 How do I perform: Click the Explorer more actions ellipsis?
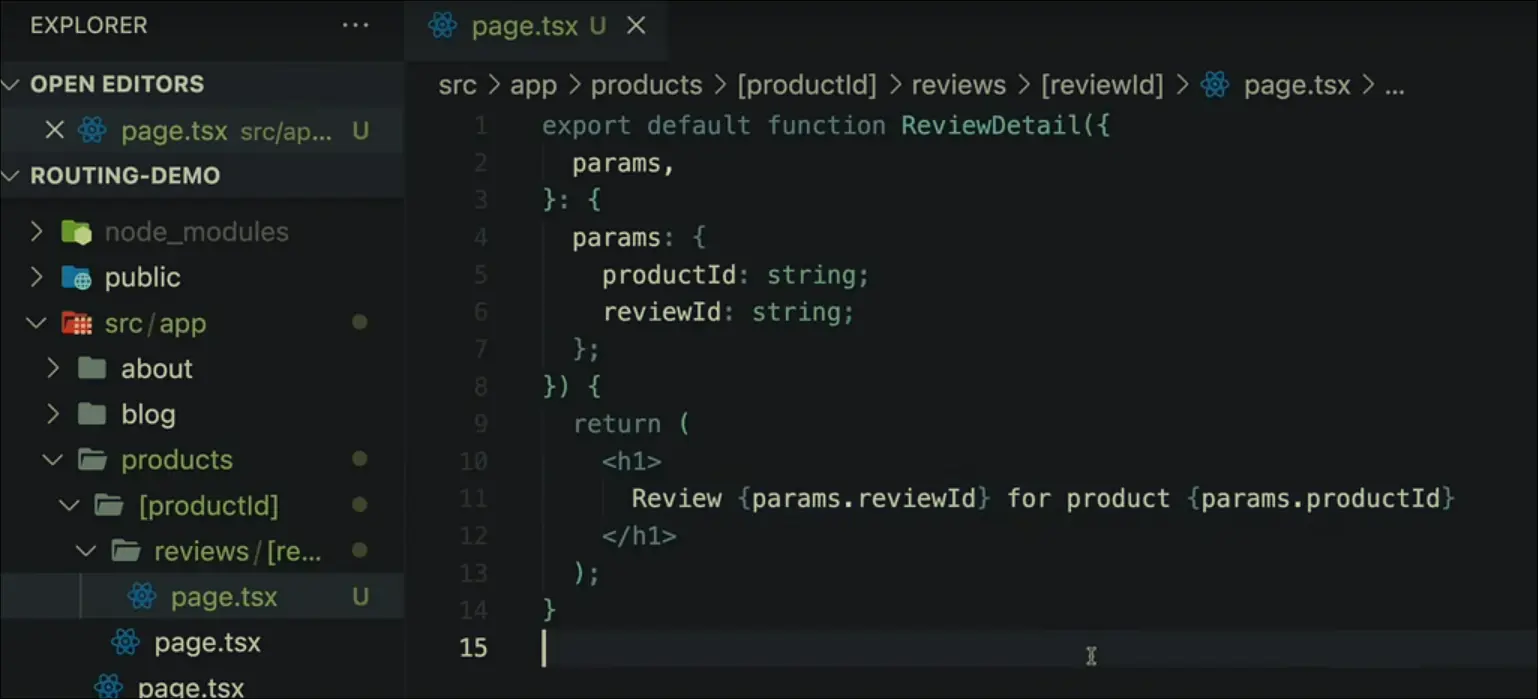click(x=355, y=25)
